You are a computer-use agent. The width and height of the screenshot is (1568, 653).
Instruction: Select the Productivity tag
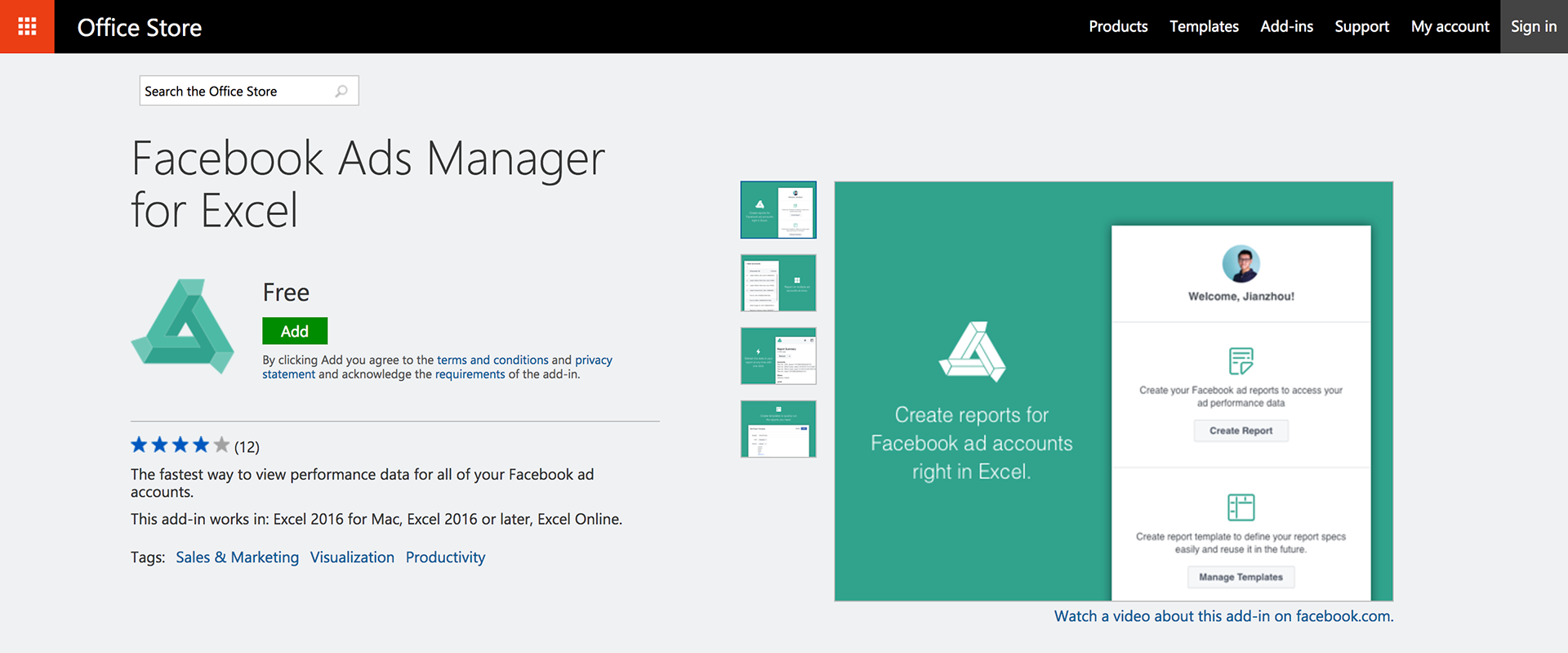(x=445, y=557)
